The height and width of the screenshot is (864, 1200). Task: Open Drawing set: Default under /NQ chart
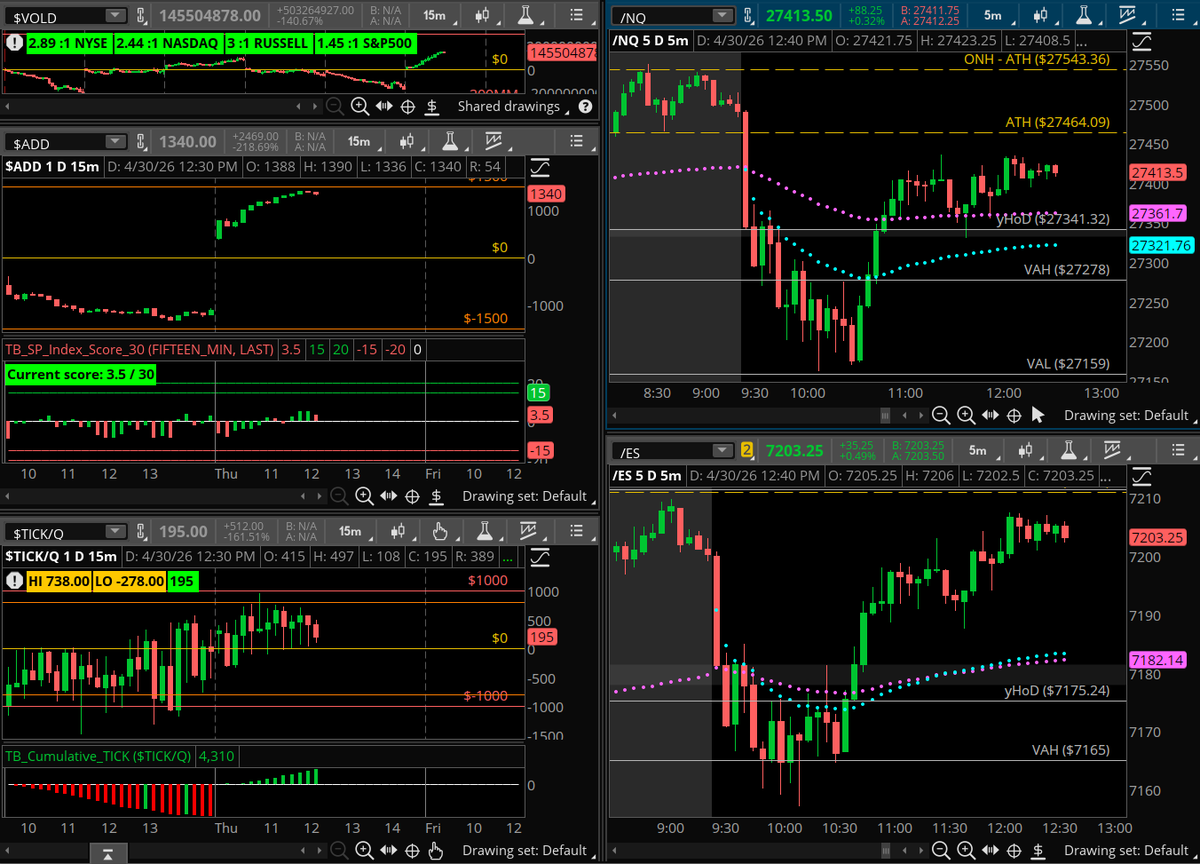1128,415
